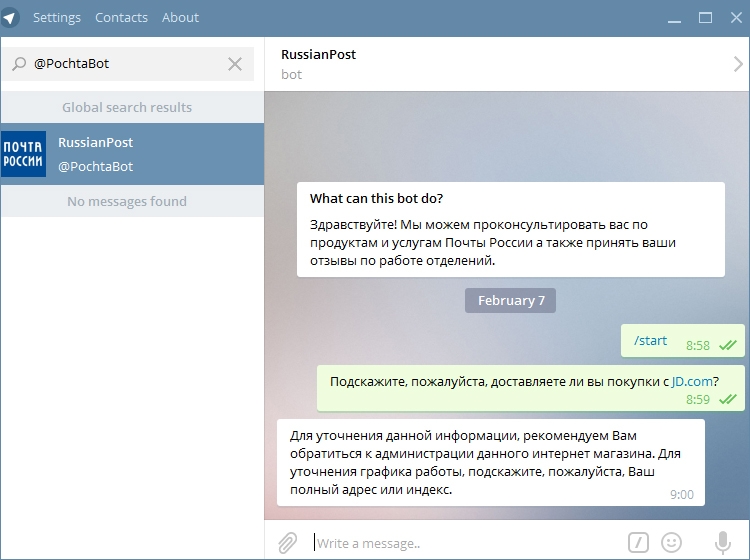Expand chat info with the header chevron
Image resolution: width=750 pixels, height=560 pixels.
pos(738,64)
